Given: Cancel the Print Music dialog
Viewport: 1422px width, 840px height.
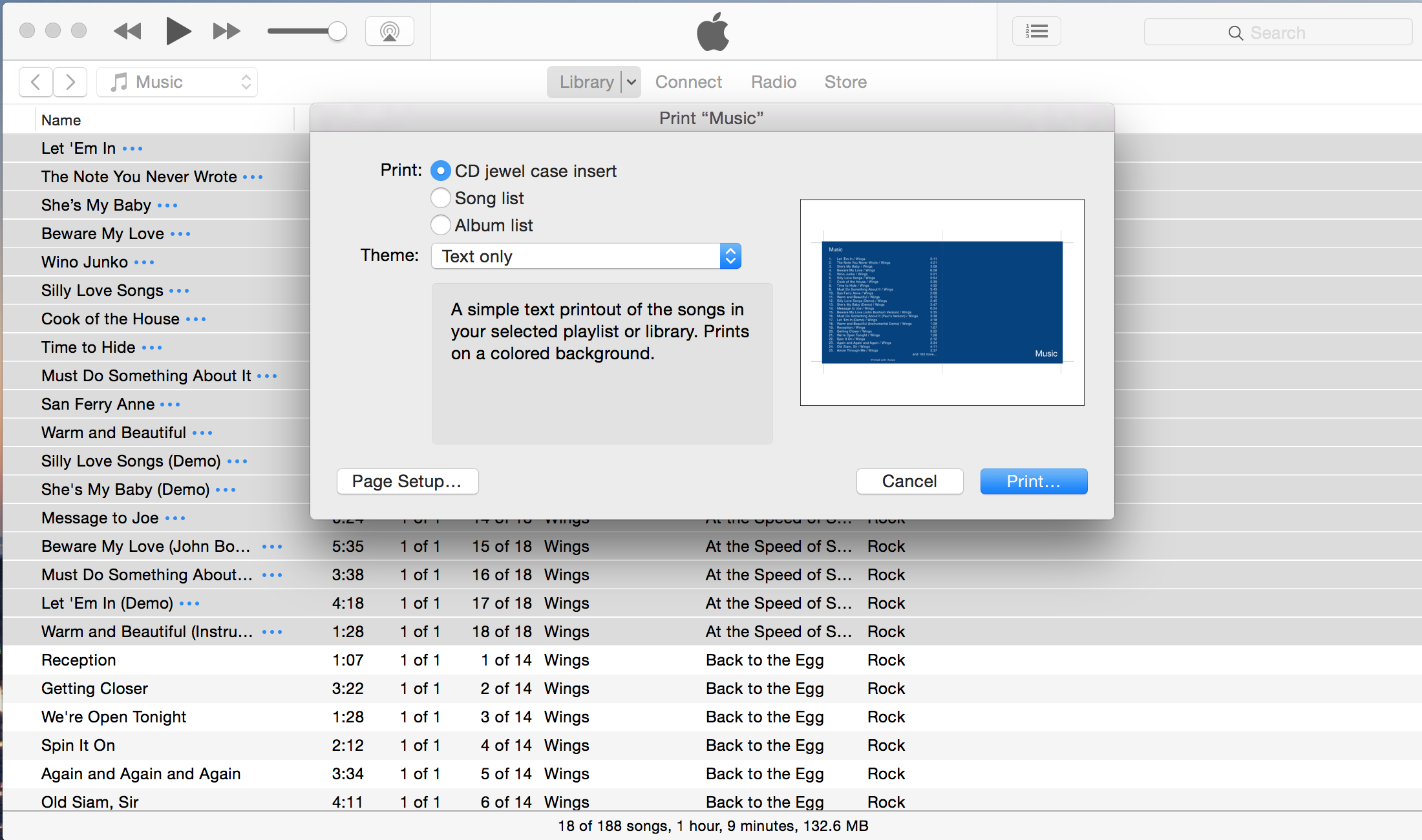Looking at the screenshot, I should tap(909, 481).
